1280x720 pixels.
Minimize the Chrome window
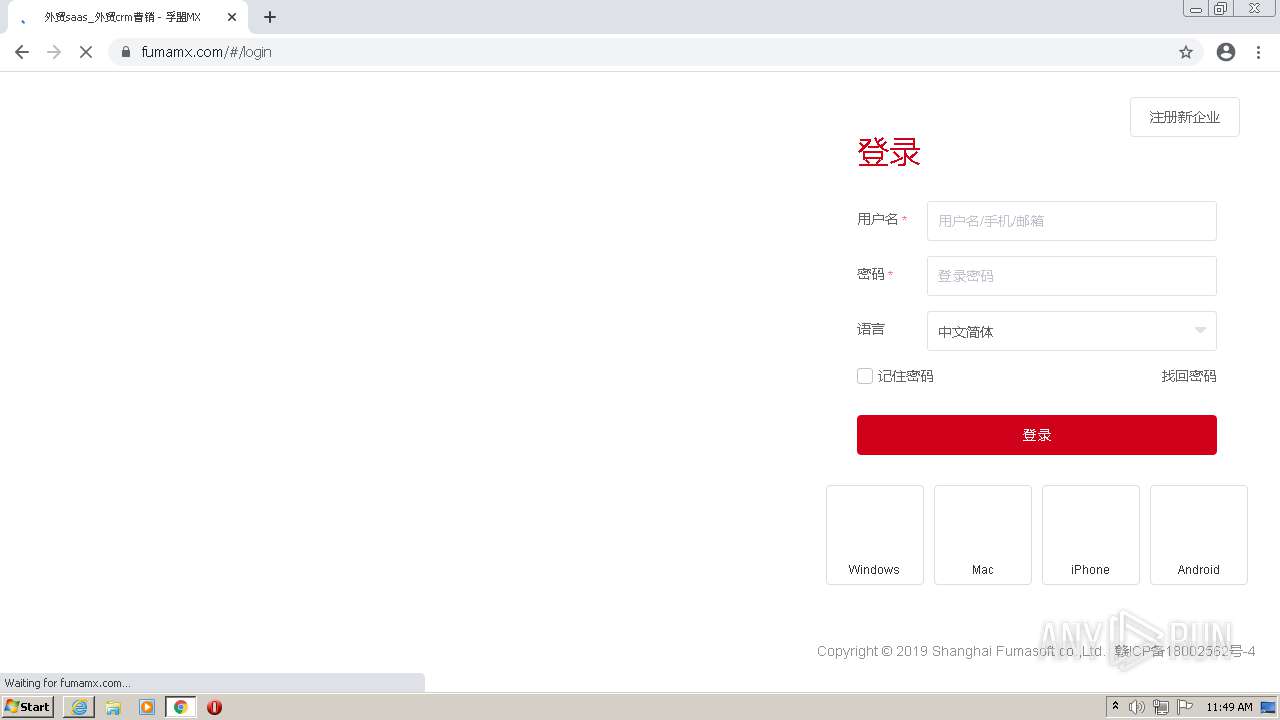point(1196,9)
